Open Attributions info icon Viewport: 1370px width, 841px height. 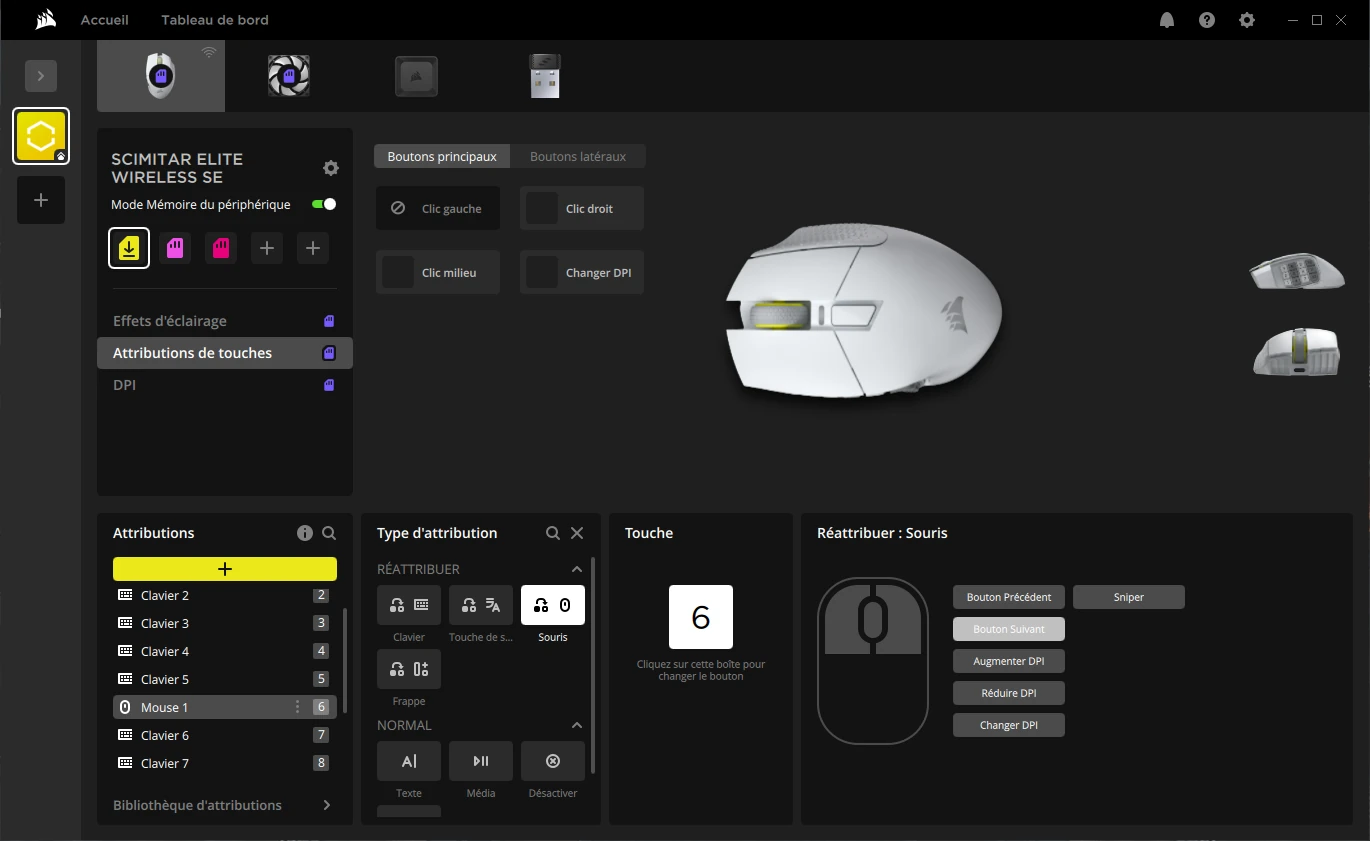[305, 533]
